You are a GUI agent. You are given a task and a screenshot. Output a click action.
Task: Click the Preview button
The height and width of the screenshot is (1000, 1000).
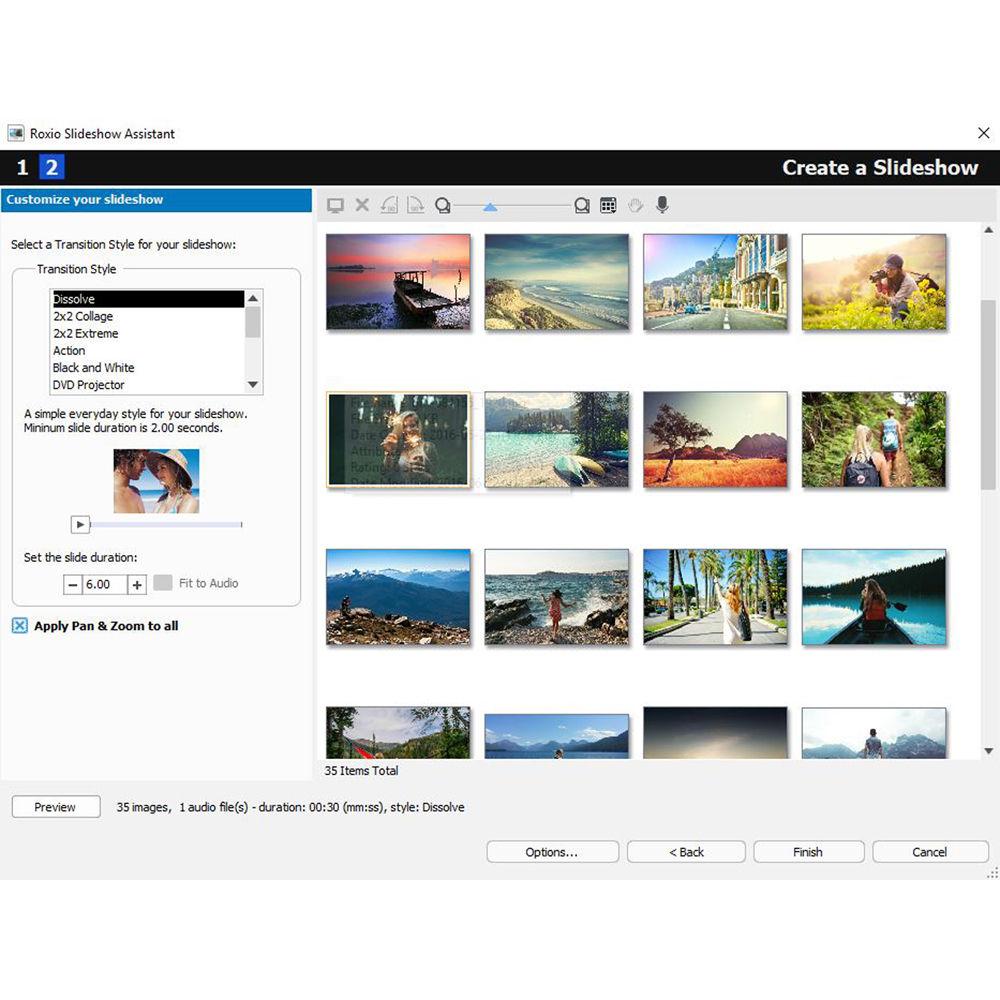55,807
